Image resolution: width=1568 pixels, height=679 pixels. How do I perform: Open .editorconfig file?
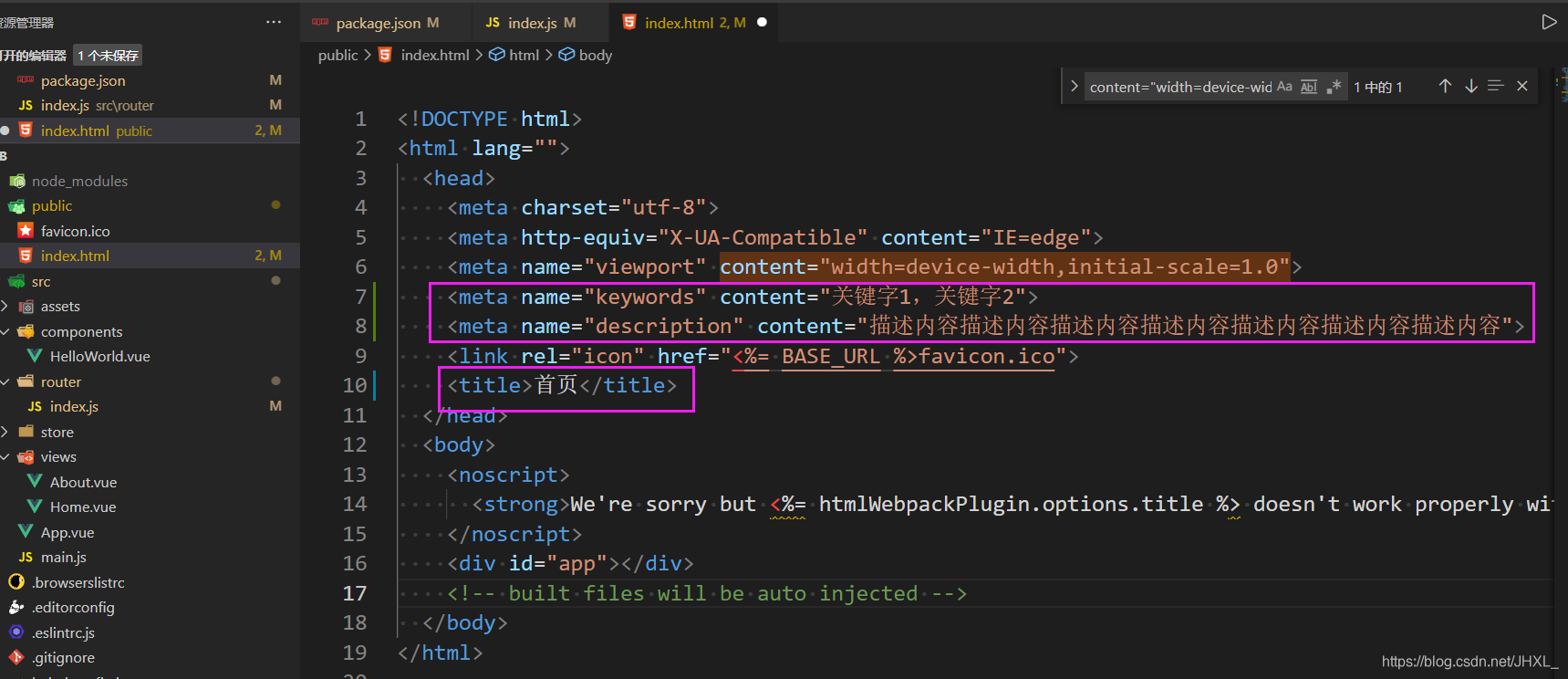point(150,607)
